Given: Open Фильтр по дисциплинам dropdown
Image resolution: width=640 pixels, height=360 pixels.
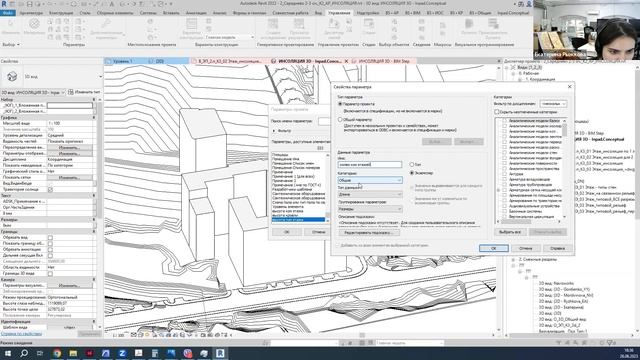Looking at the screenshot, I should pyautogui.click(x=553, y=104).
